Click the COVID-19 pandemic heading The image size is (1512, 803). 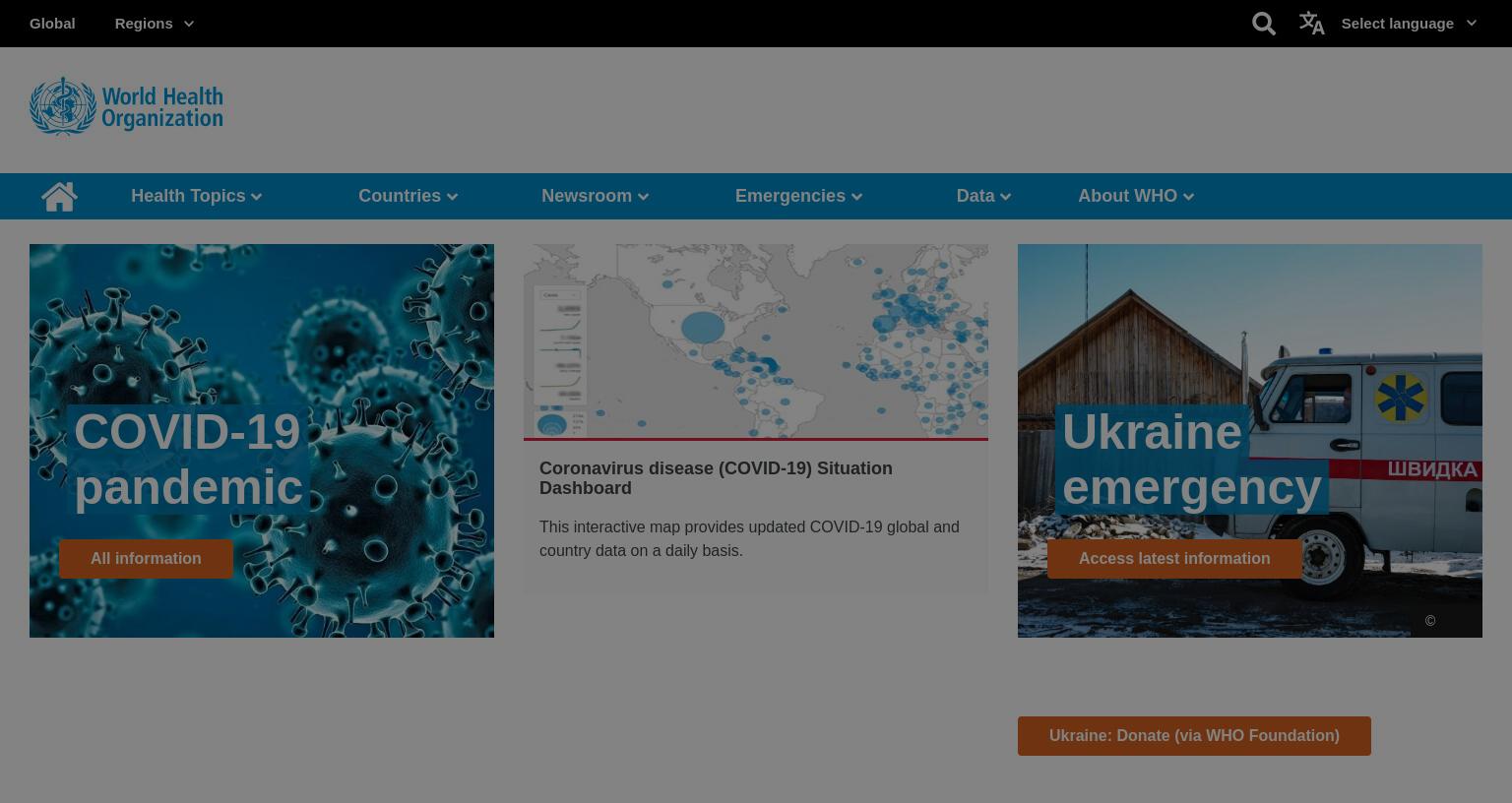(188, 460)
